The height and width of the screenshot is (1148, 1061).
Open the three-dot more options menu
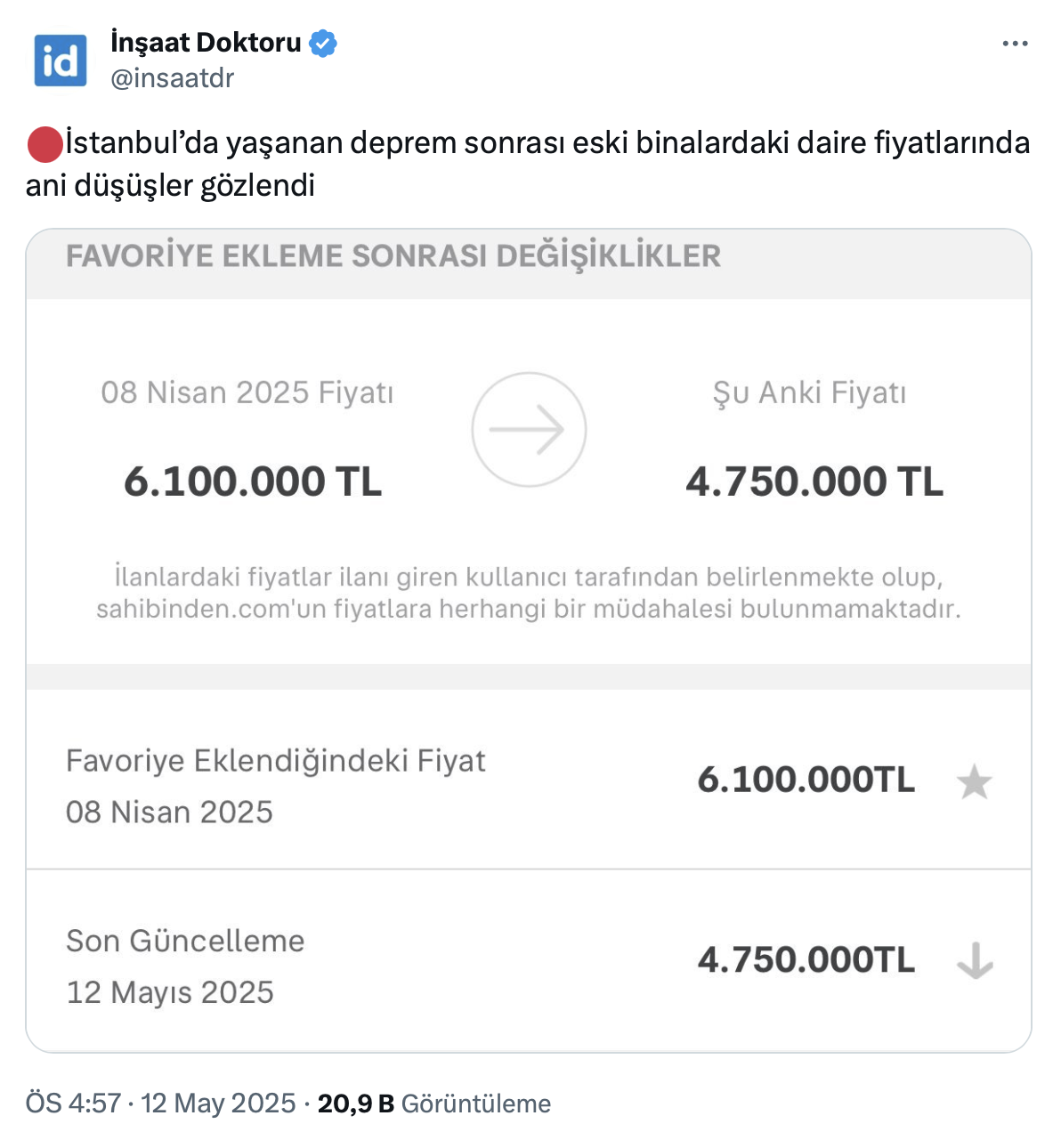[1015, 44]
